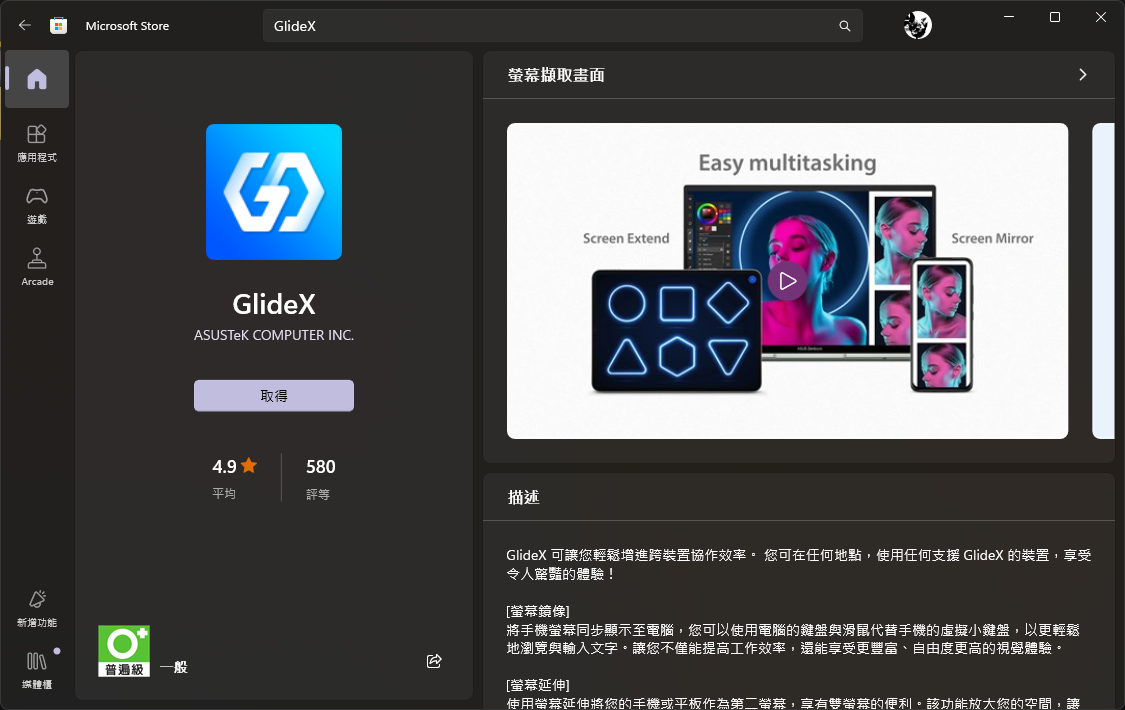Open the user profile avatar

tap(917, 26)
